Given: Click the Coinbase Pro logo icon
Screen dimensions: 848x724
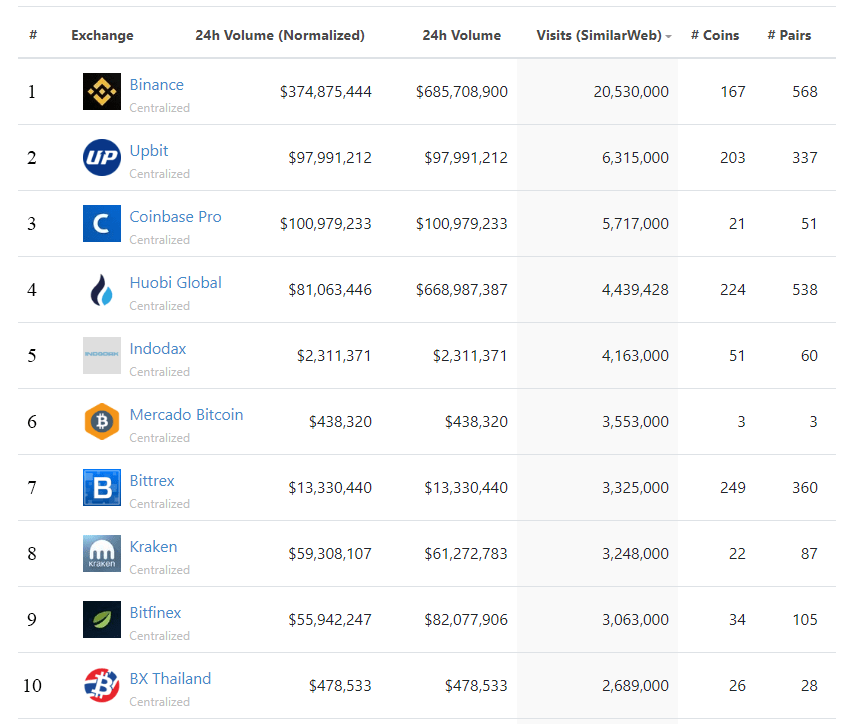Looking at the screenshot, I should click(x=100, y=223).
